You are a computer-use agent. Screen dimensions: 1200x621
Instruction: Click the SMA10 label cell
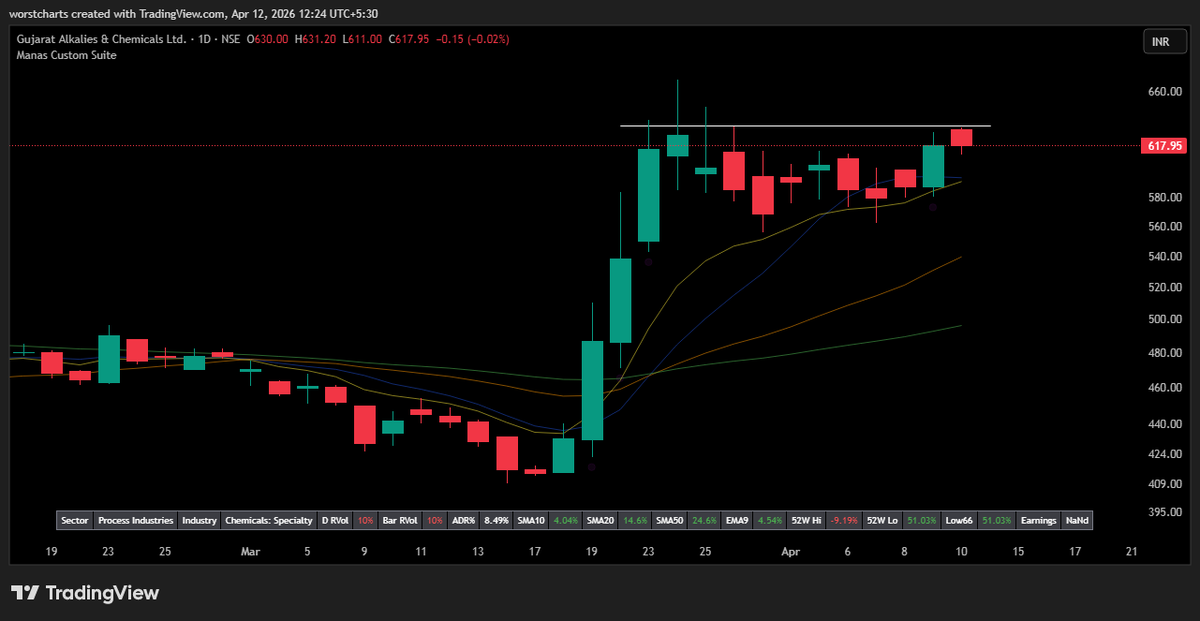click(531, 520)
